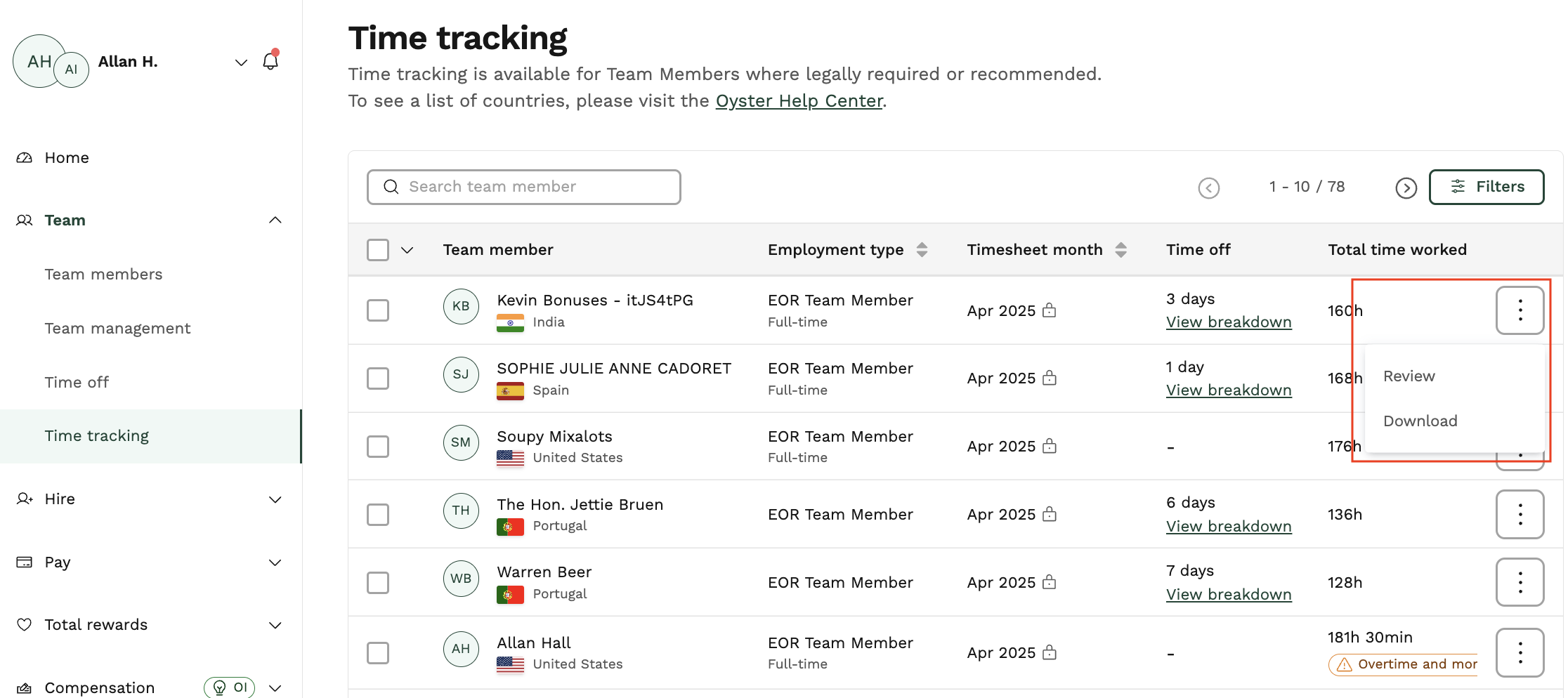The width and height of the screenshot is (1568, 698).
Task: Select the Home icon in sidebar
Action: pyautogui.click(x=24, y=157)
